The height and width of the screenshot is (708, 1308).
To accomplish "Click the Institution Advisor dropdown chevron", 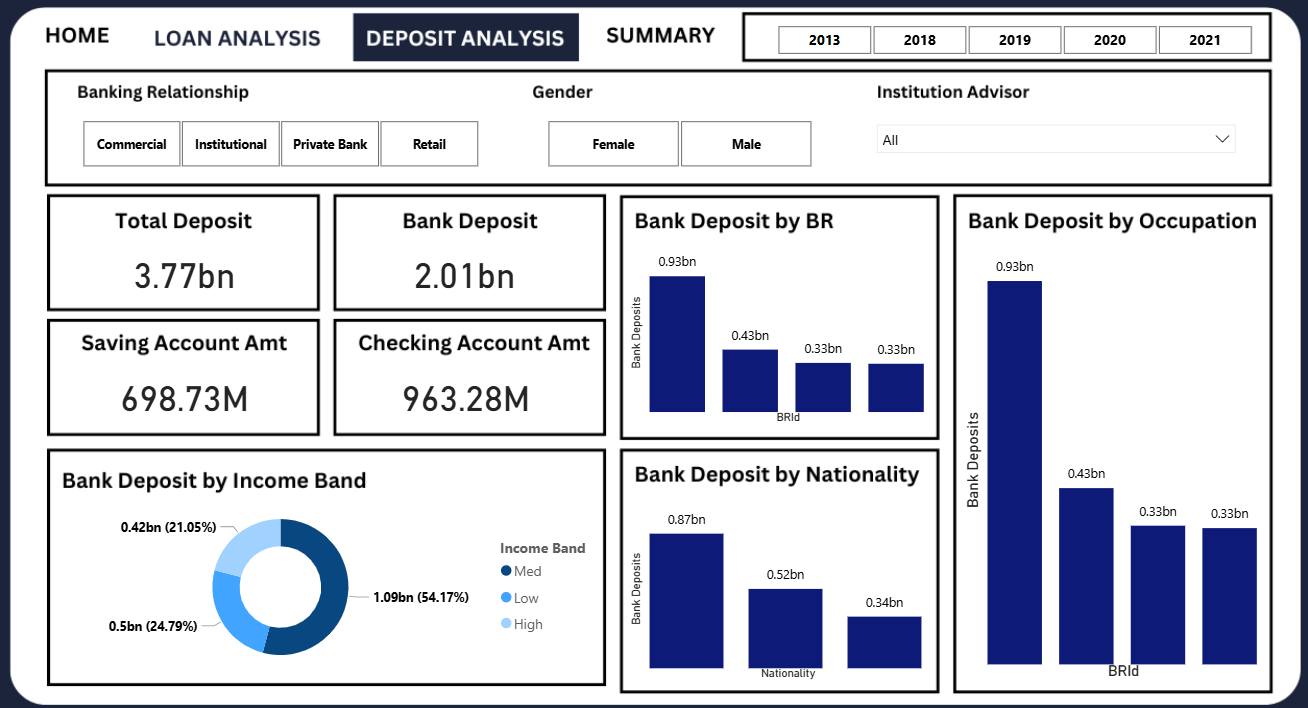I will (x=1222, y=139).
